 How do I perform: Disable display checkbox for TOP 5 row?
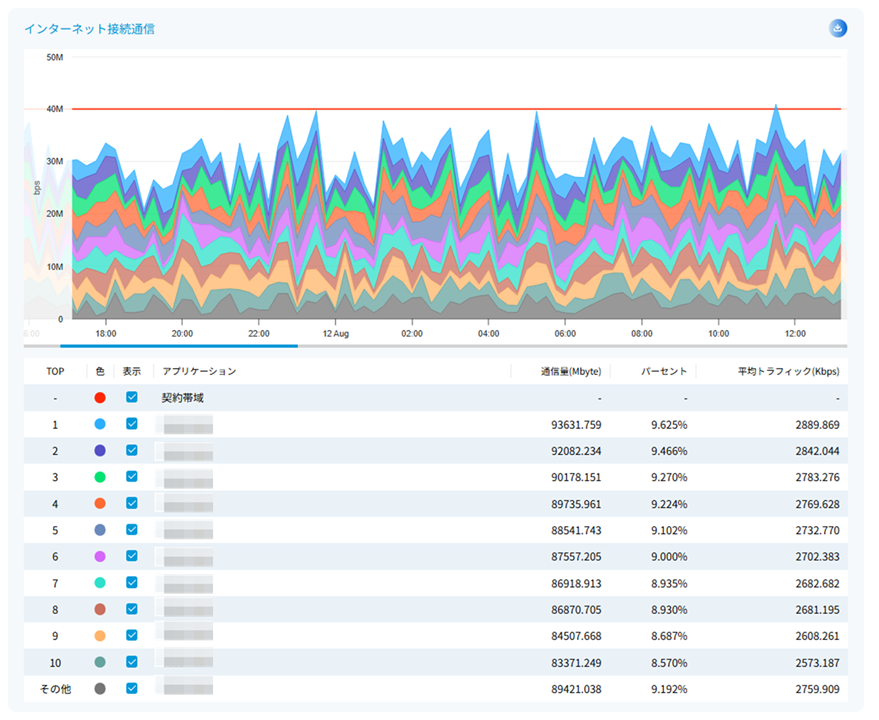(x=131, y=530)
